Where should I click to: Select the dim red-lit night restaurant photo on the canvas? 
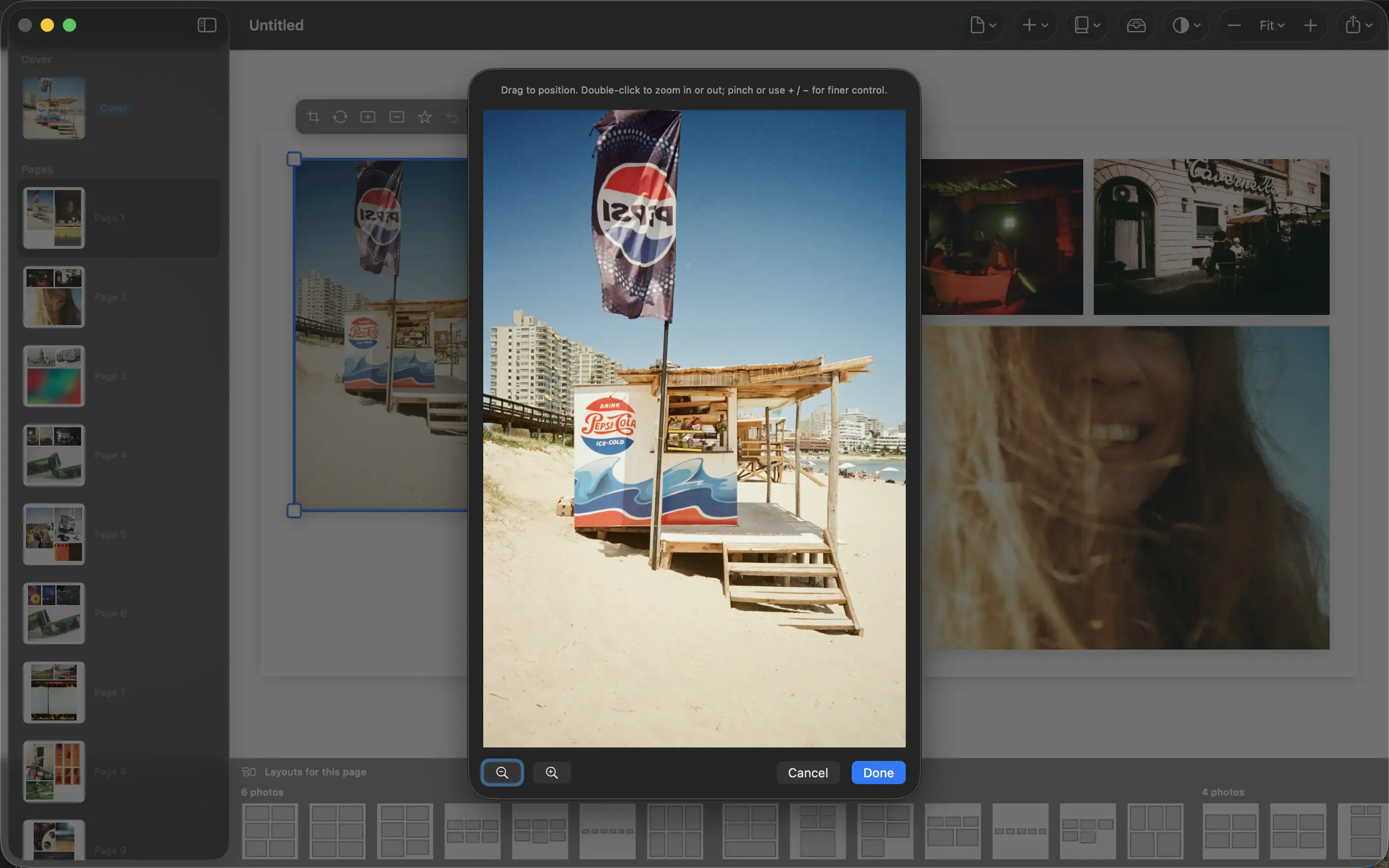[x=1002, y=237]
